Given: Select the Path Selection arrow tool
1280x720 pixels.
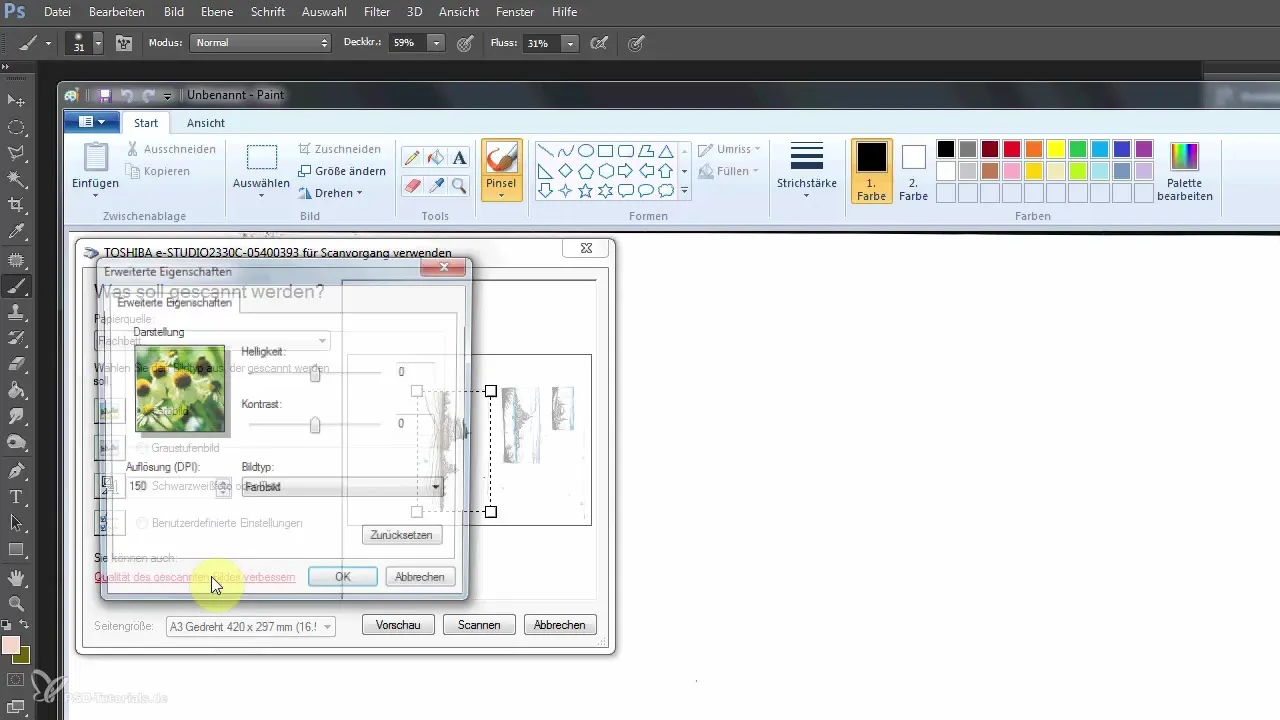Looking at the screenshot, I should [x=16, y=523].
